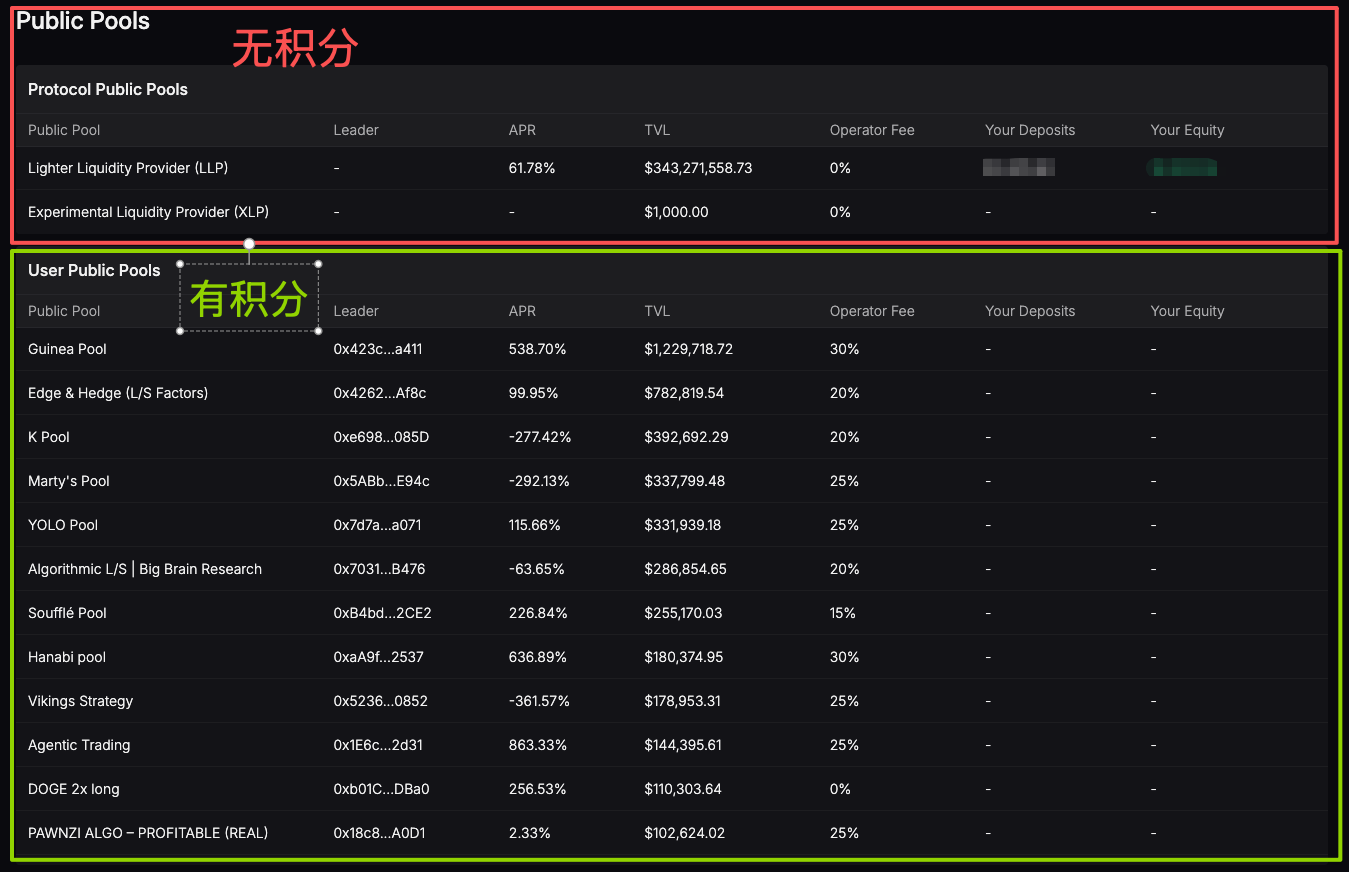Select the Guinea Pool row
1349x872 pixels.
(67, 349)
